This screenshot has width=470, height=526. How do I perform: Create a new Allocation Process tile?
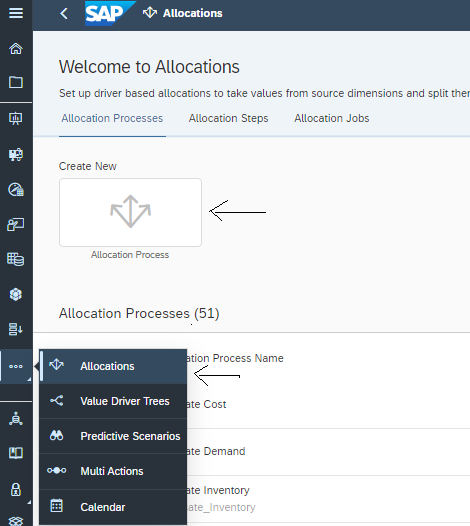(130, 212)
